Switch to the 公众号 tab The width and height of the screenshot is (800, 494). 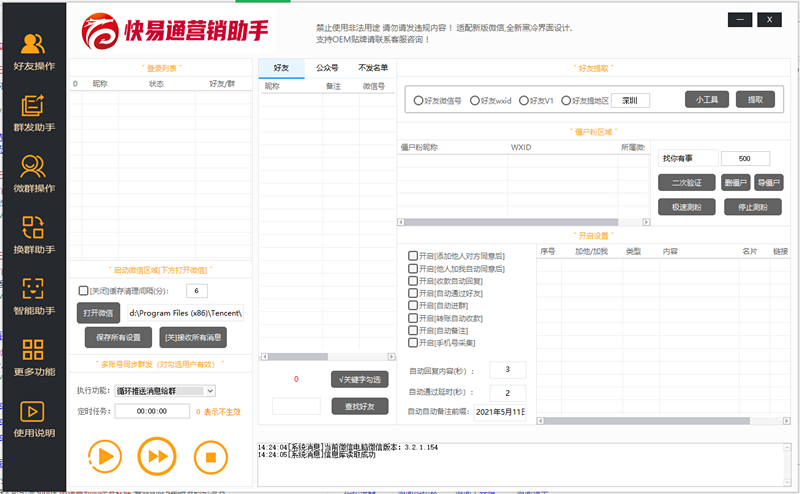pos(327,68)
